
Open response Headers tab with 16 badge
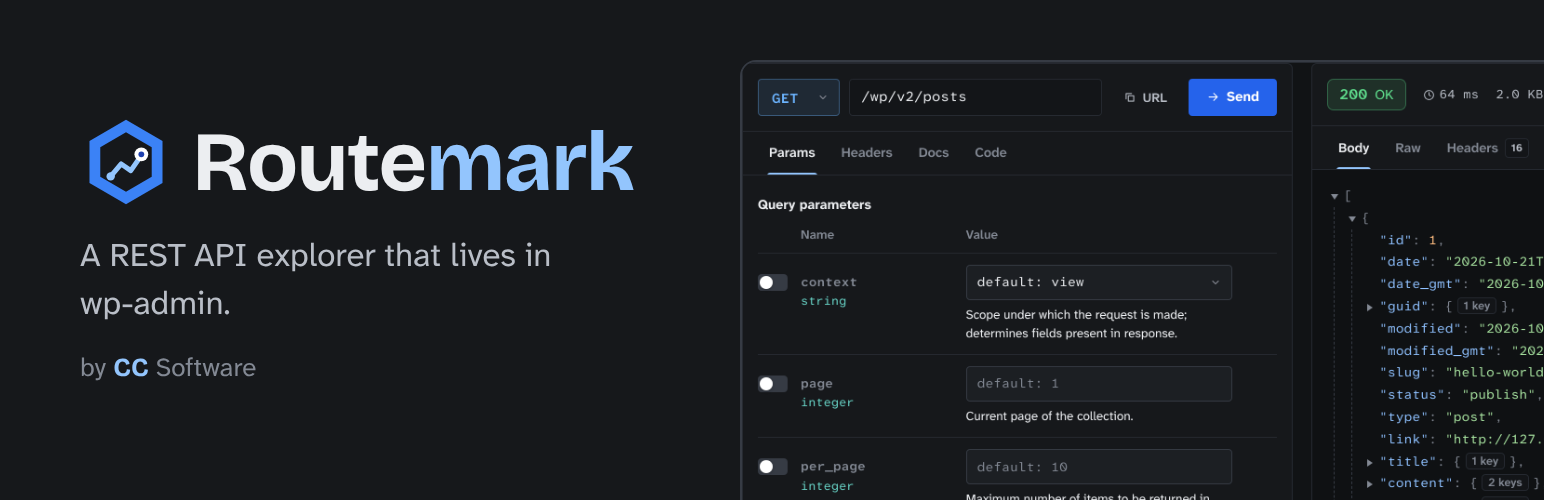[1487, 148]
